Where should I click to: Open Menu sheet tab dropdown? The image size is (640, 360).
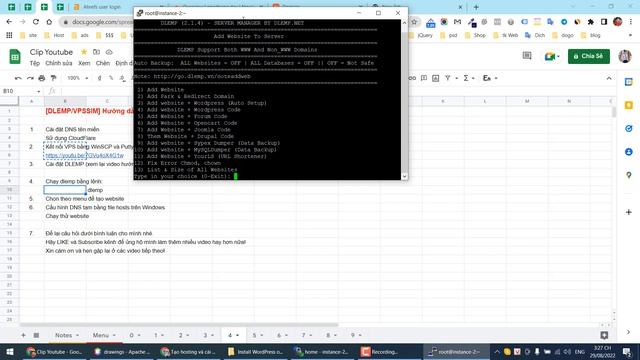tap(114, 335)
